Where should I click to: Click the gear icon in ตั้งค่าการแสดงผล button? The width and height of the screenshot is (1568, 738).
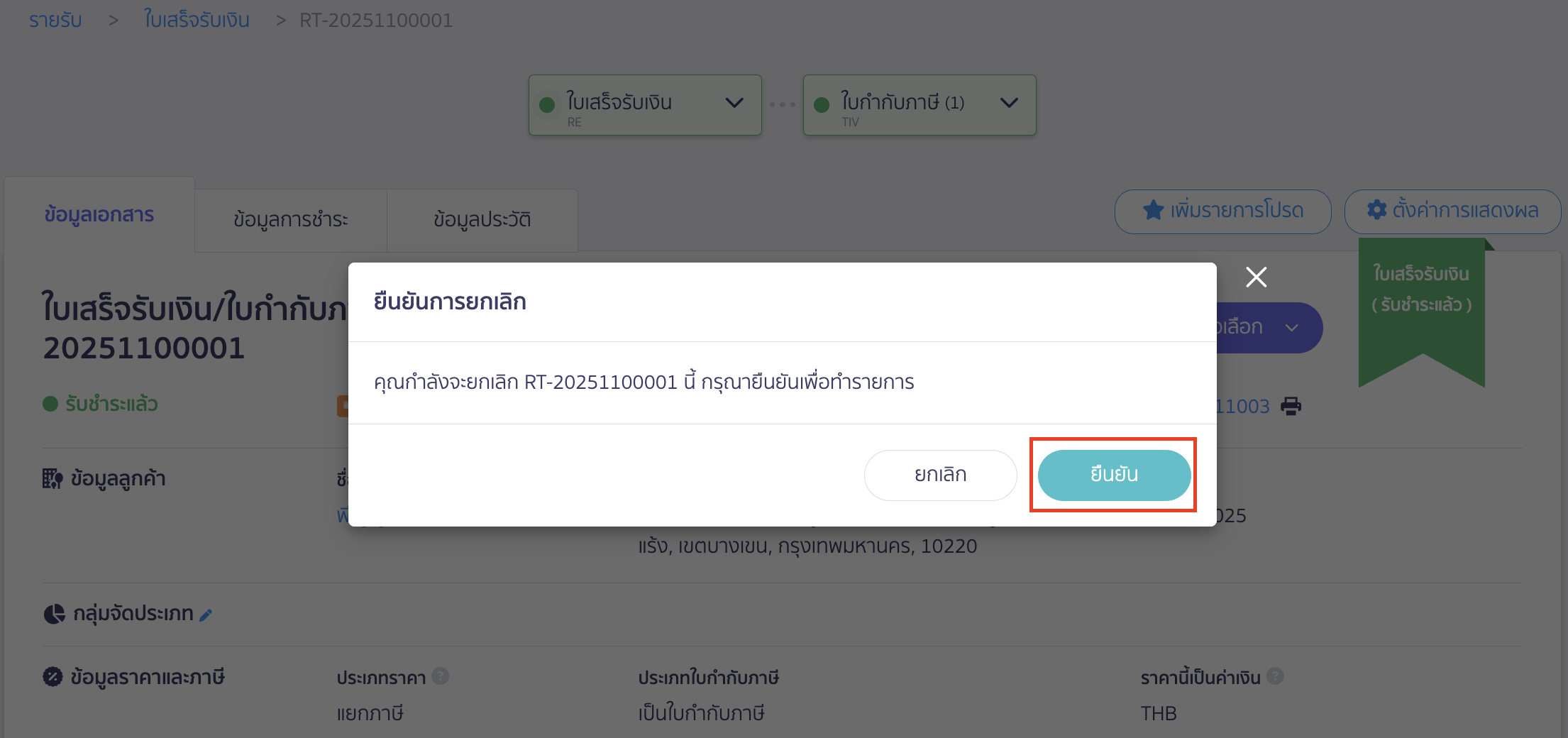[x=1376, y=210]
